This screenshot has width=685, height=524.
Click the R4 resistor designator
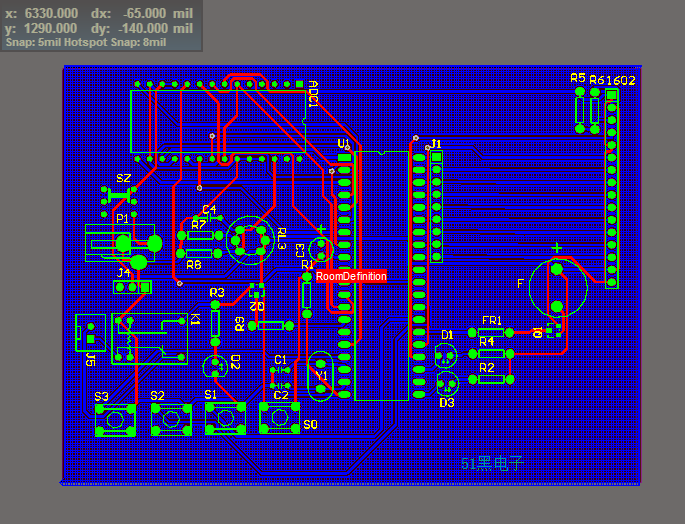(x=487, y=341)
